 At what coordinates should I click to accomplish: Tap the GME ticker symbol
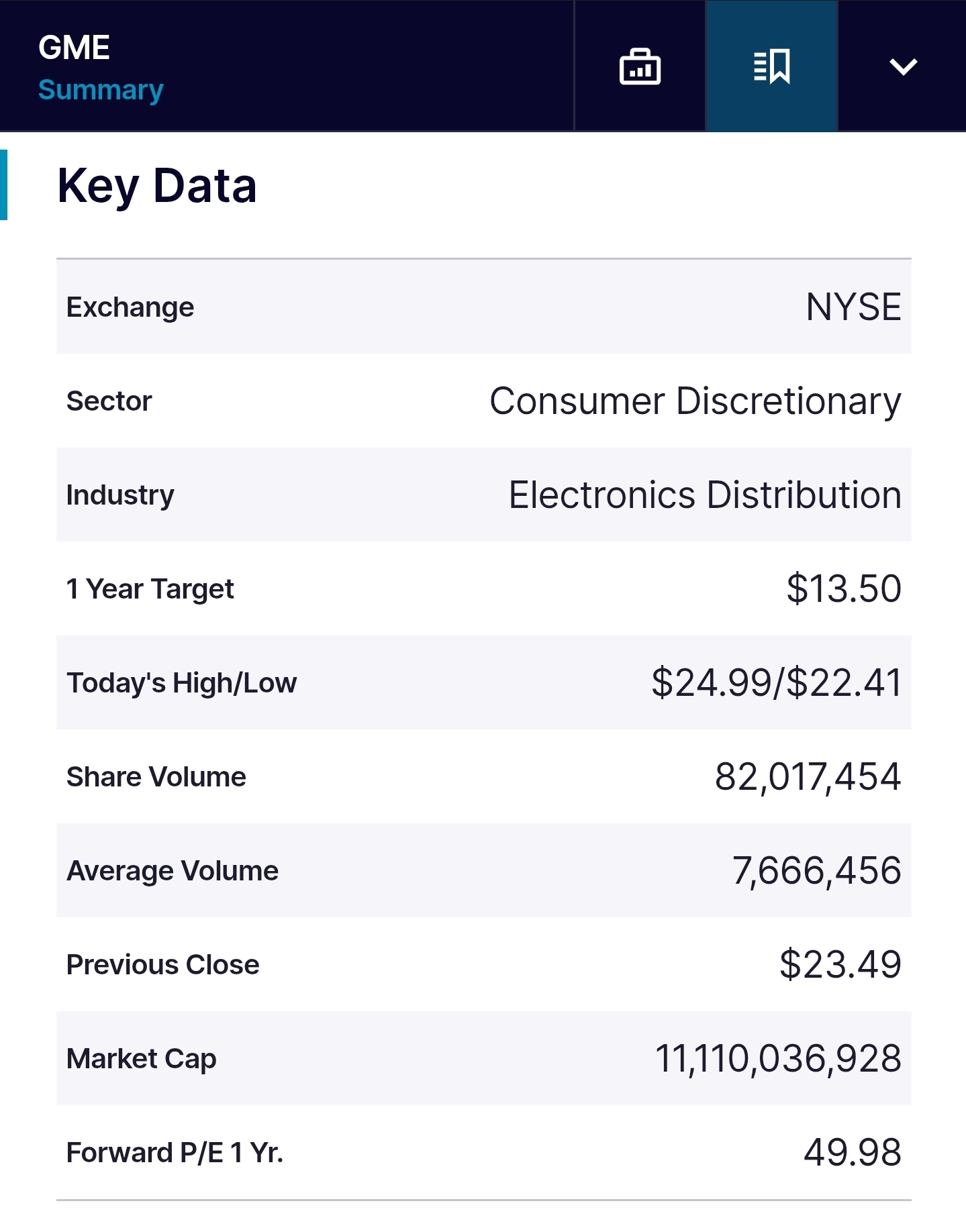tap(74, 48)
